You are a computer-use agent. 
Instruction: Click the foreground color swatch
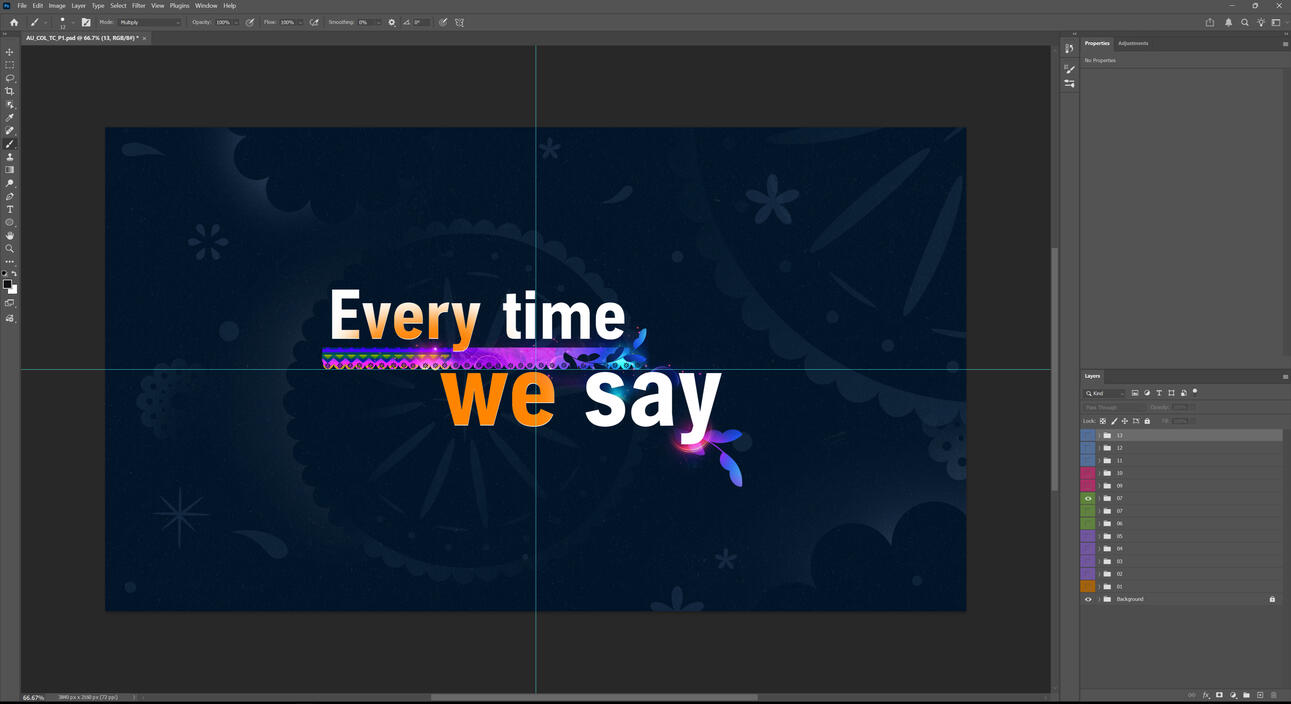[x=7, y=285]
